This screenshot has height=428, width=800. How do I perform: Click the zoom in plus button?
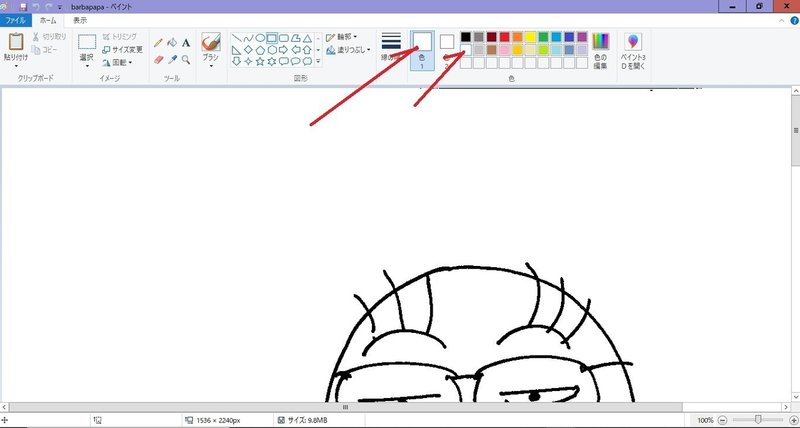[x=793, y=420]
